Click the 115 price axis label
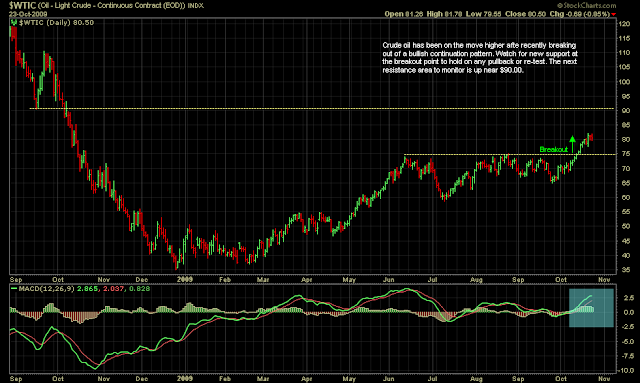This screenshot has width=640, height=383. pyautogui.click(x=624, y=38)
